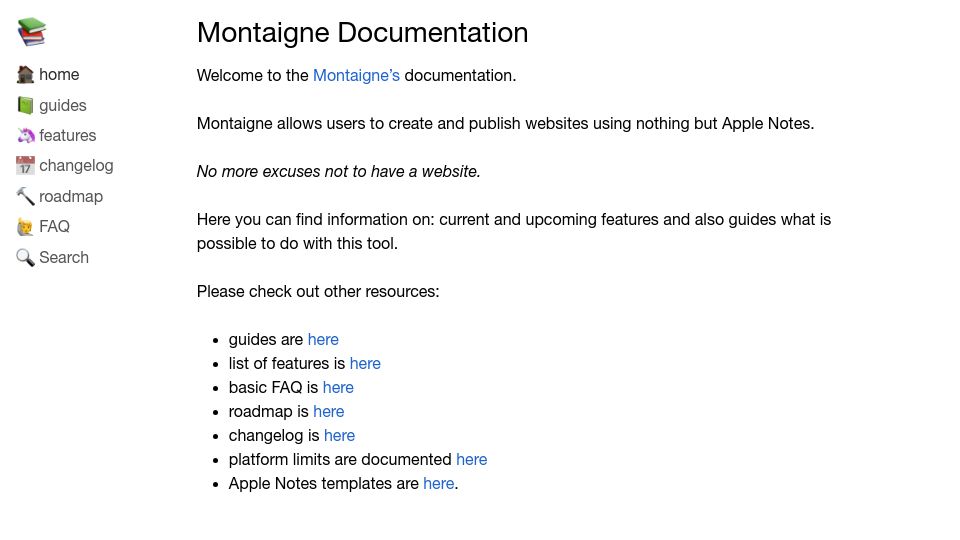Click the green book icon beside guides
This screenshot has height=540, width=960.
(25, 105)
